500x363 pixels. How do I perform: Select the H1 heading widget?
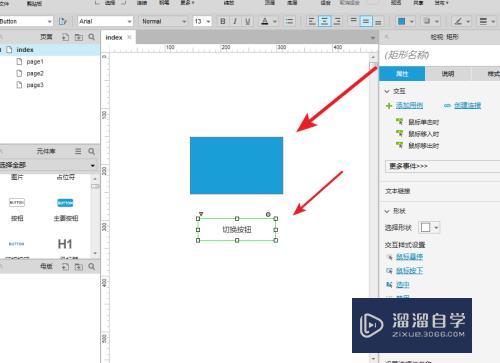tap(65, 244)
